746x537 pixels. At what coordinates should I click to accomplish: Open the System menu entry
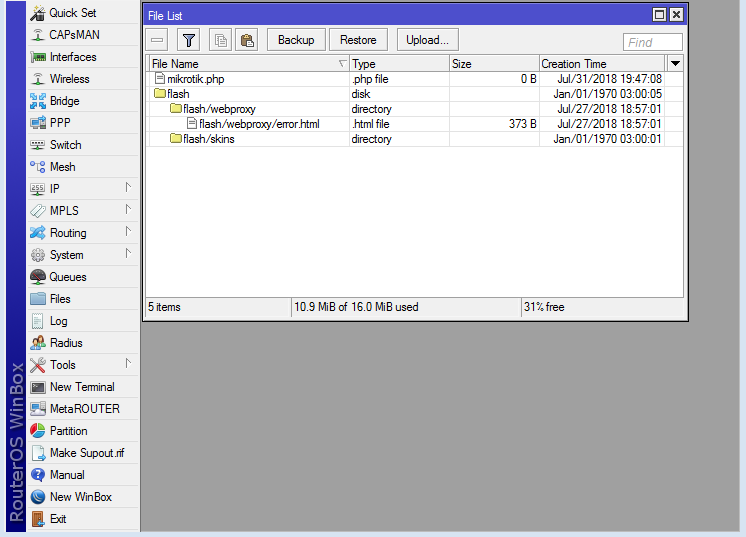[83, 255]
